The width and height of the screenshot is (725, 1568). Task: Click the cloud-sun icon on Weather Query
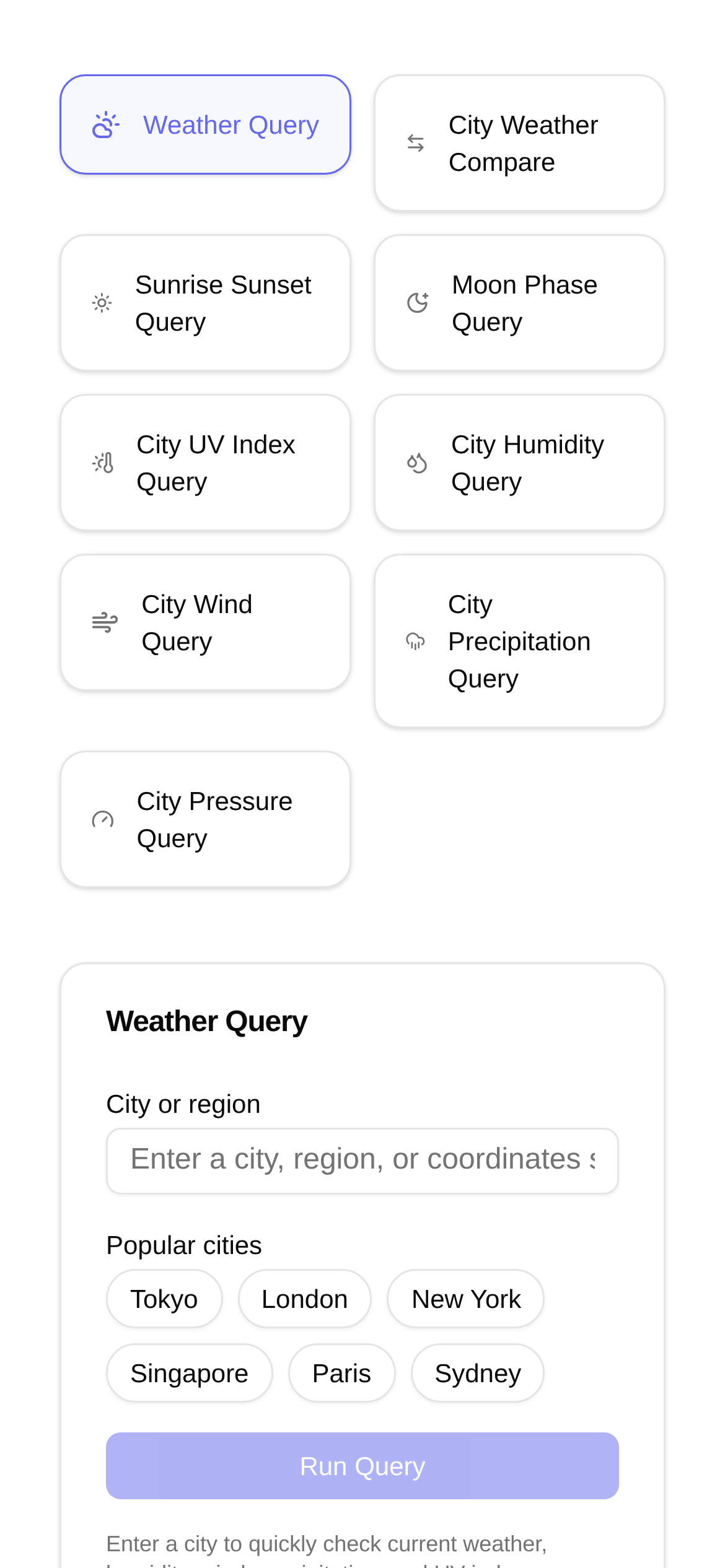coord(105,125)
